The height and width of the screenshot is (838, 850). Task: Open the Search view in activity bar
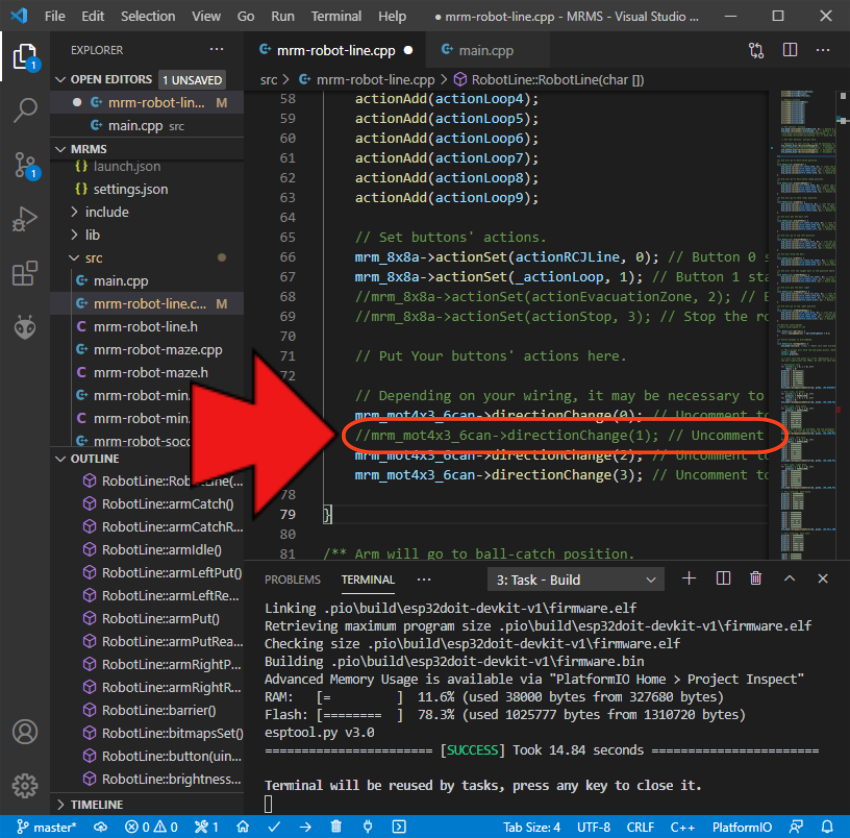[x=25, y=110]
